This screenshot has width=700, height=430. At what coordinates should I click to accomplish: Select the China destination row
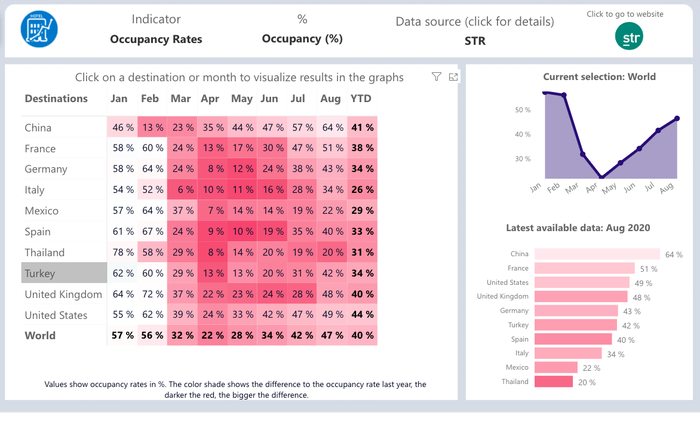pos(64,127)
